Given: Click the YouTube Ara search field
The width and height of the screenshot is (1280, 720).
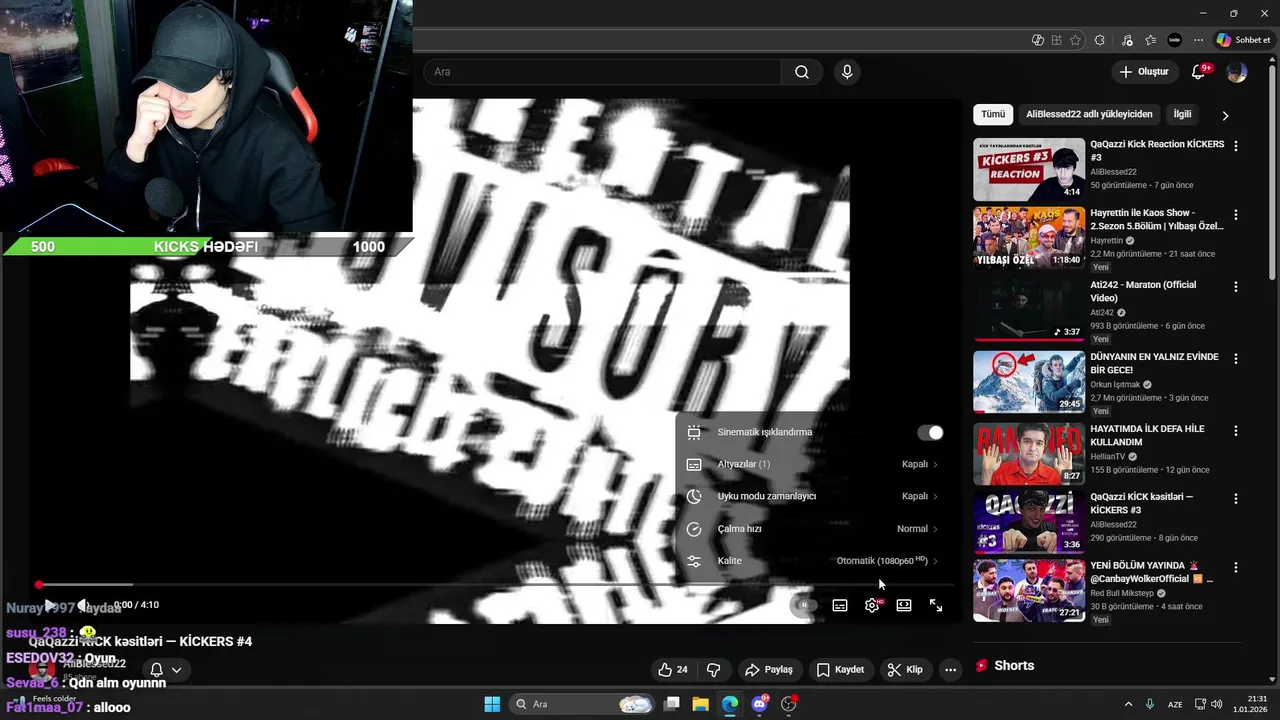Looking at the screenshot, I should pos(603,72).
